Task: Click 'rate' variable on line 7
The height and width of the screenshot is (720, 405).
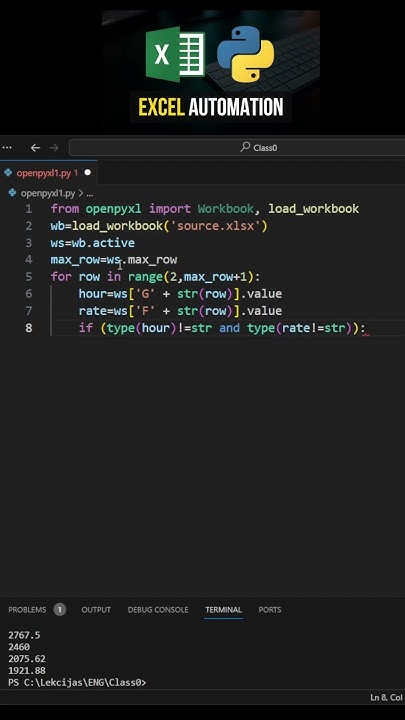Action: pos(92,311)
